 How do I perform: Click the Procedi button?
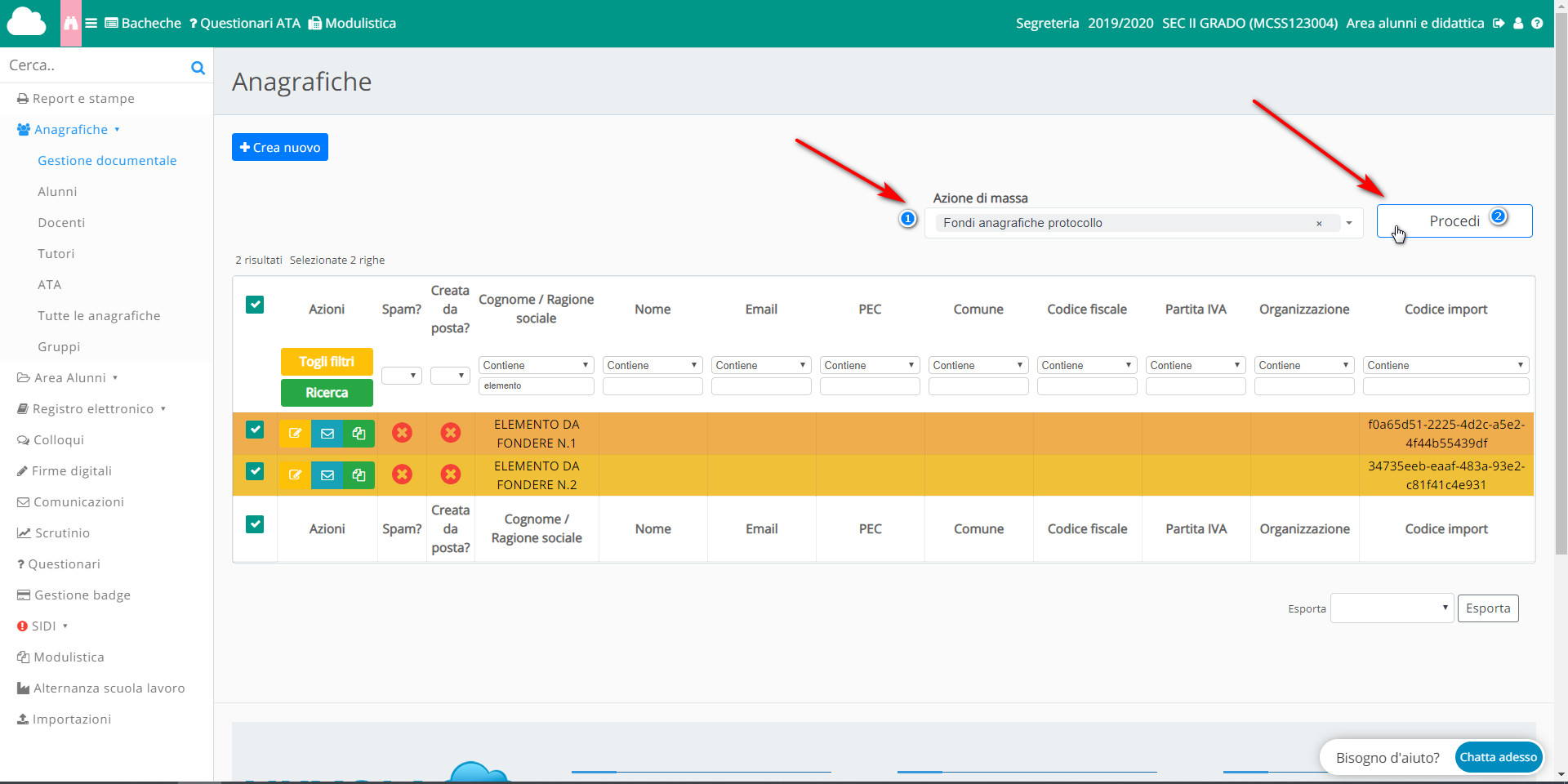(x=1454, y=221)
